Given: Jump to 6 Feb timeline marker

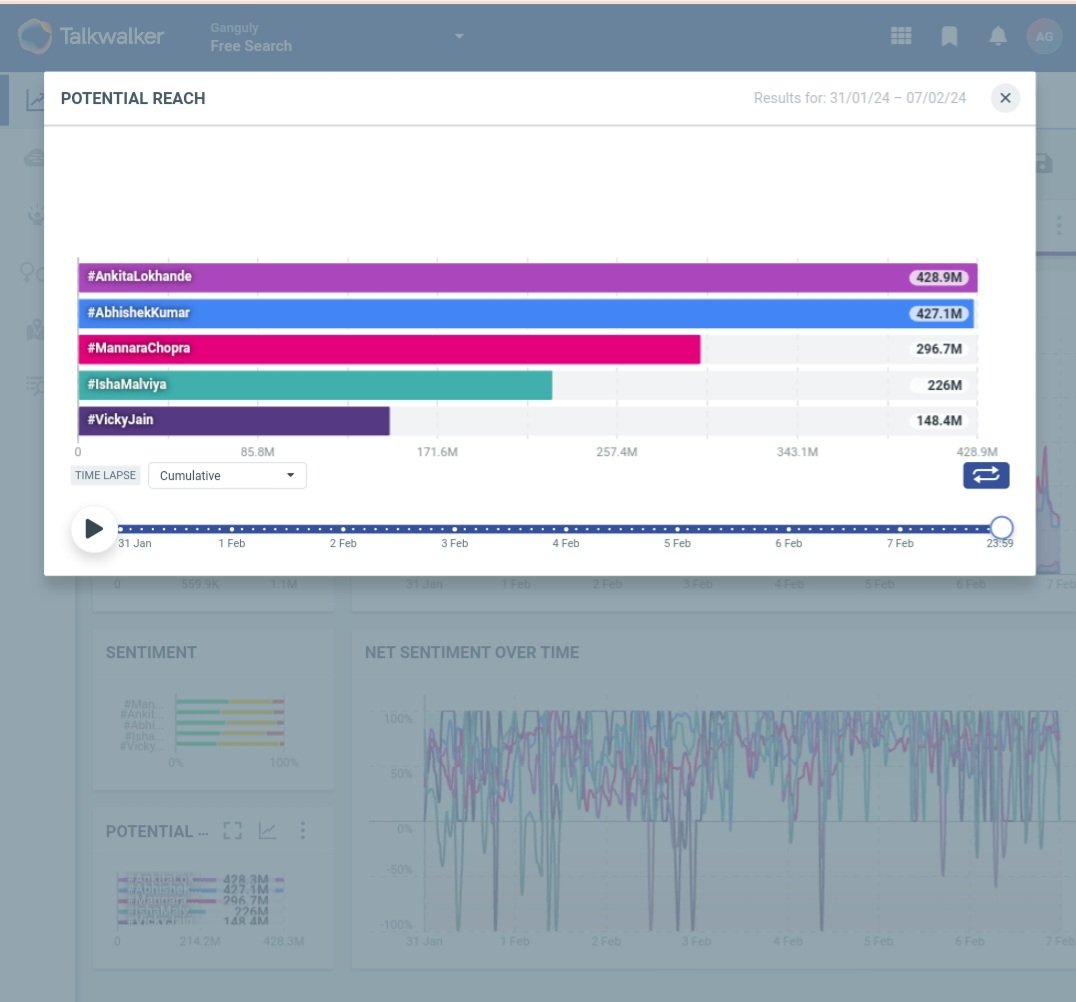Looking at the screenshot, I should click(788, 529).
